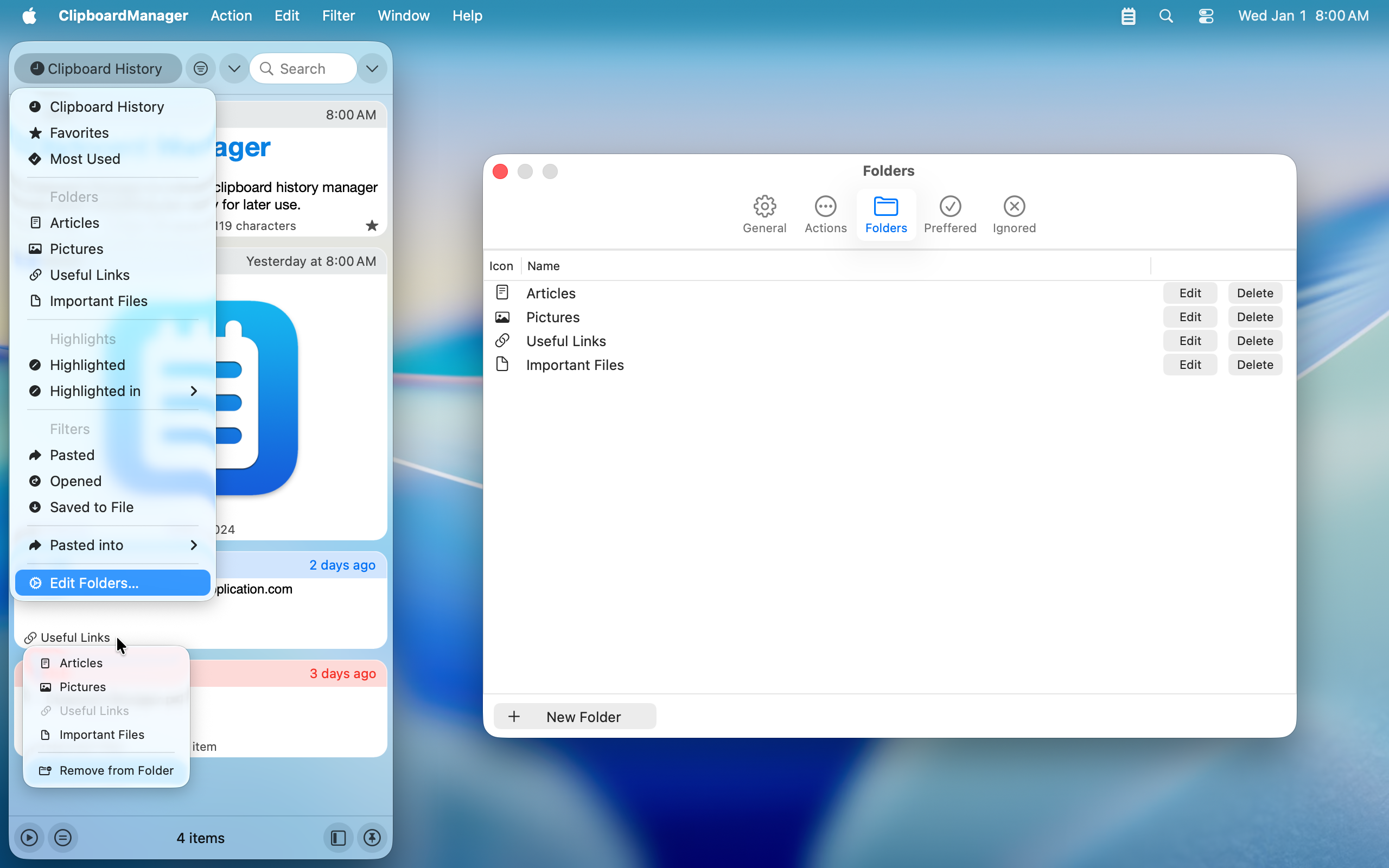Click the ClipboardManager icon in the menu bar
Viewport: 1389px width, 868px height.
(1128, 16)
